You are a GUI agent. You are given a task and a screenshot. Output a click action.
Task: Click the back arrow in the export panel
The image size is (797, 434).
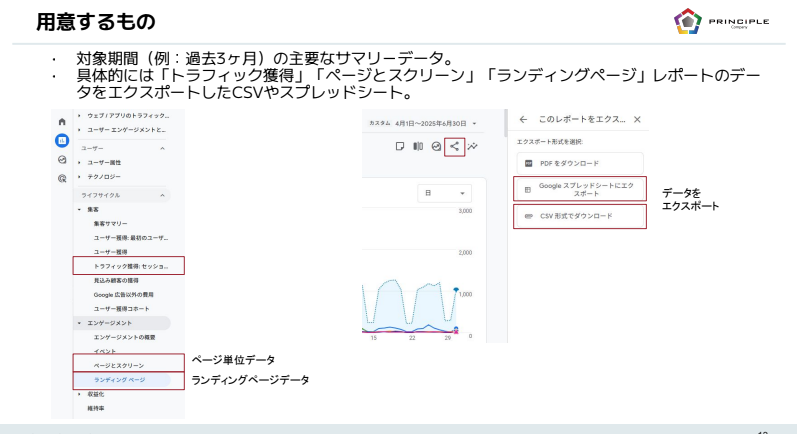pos(522,119)
